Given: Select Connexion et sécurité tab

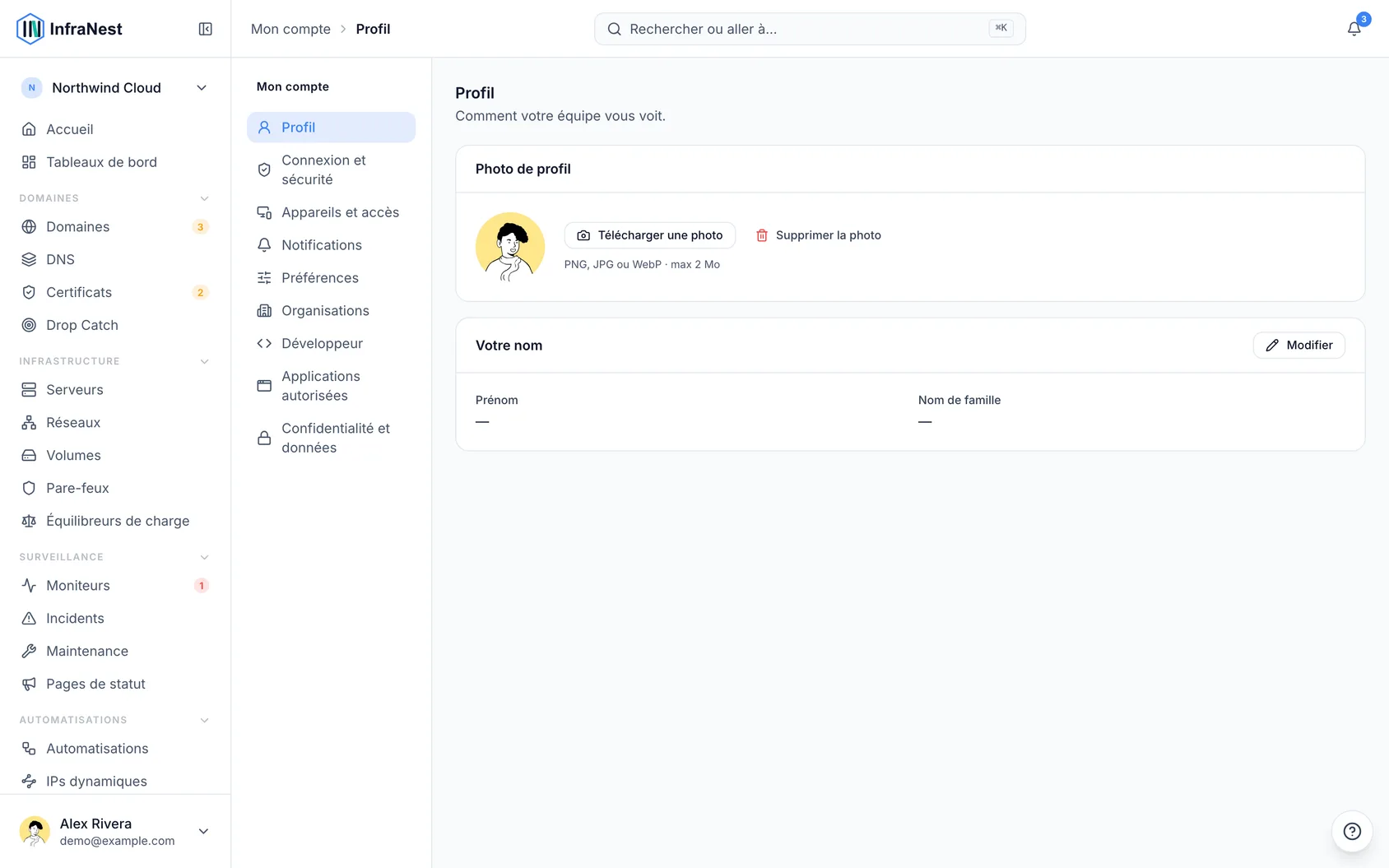Looking at the screenshot, I should 331,169.
